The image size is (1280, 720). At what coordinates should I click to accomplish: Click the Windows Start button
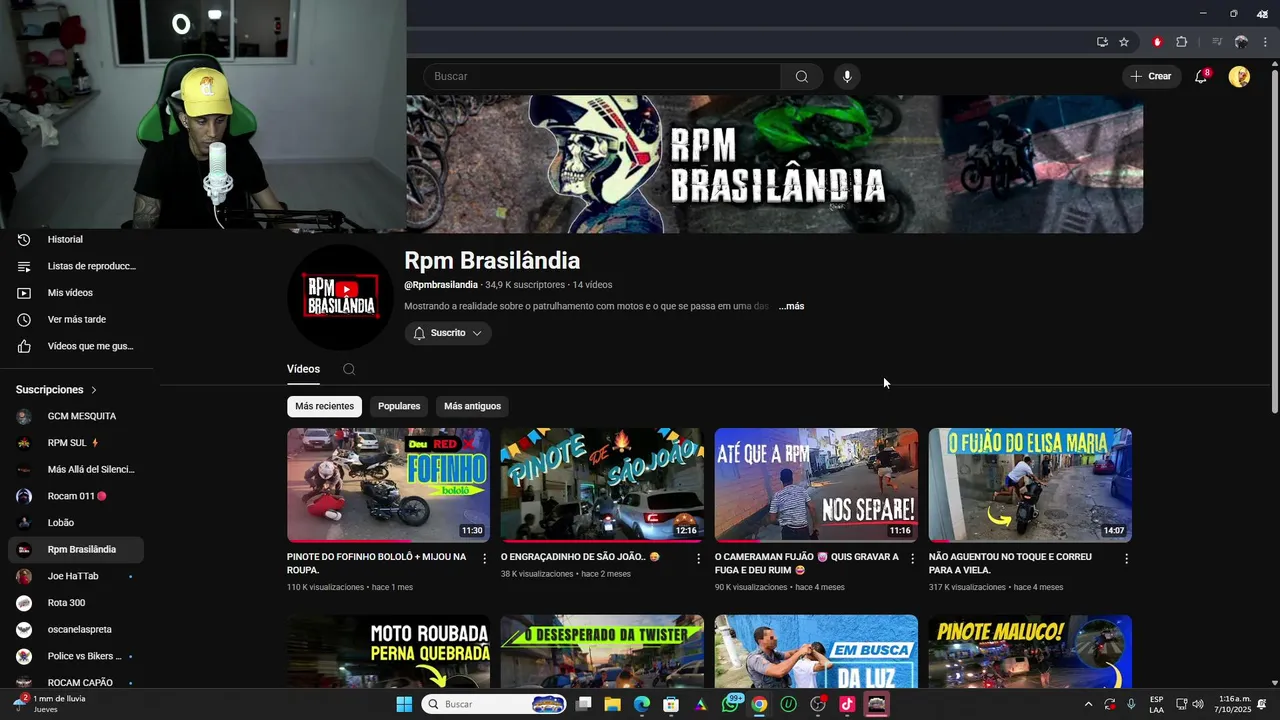click(404, 704)
